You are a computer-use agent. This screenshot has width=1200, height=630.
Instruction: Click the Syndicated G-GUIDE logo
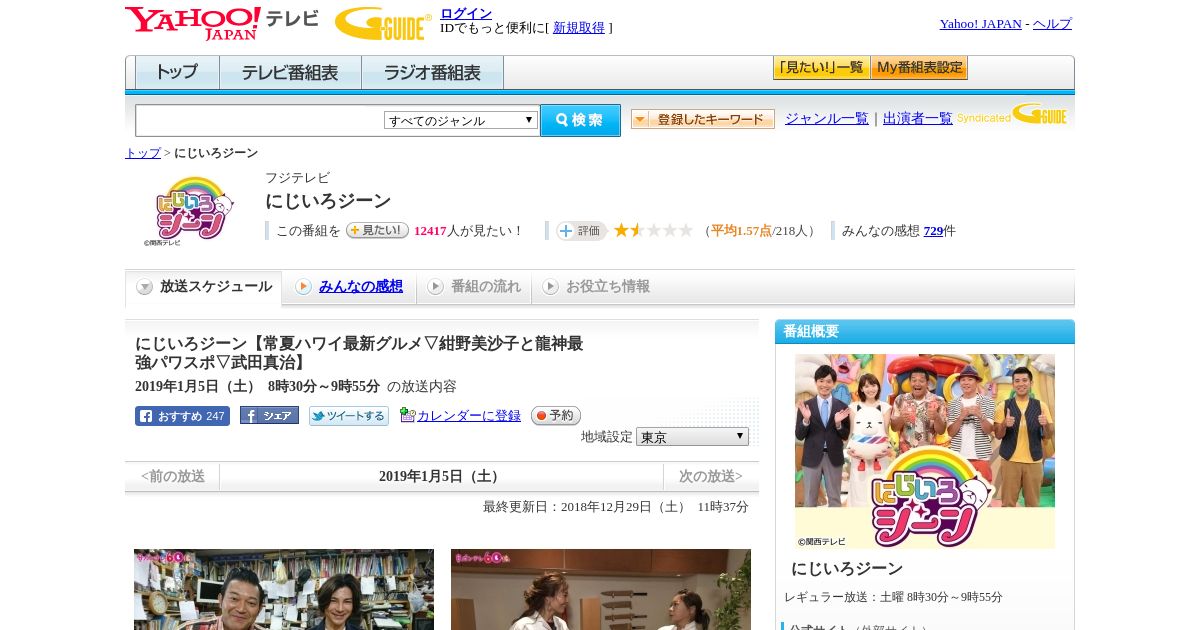tap(1012, 115)
